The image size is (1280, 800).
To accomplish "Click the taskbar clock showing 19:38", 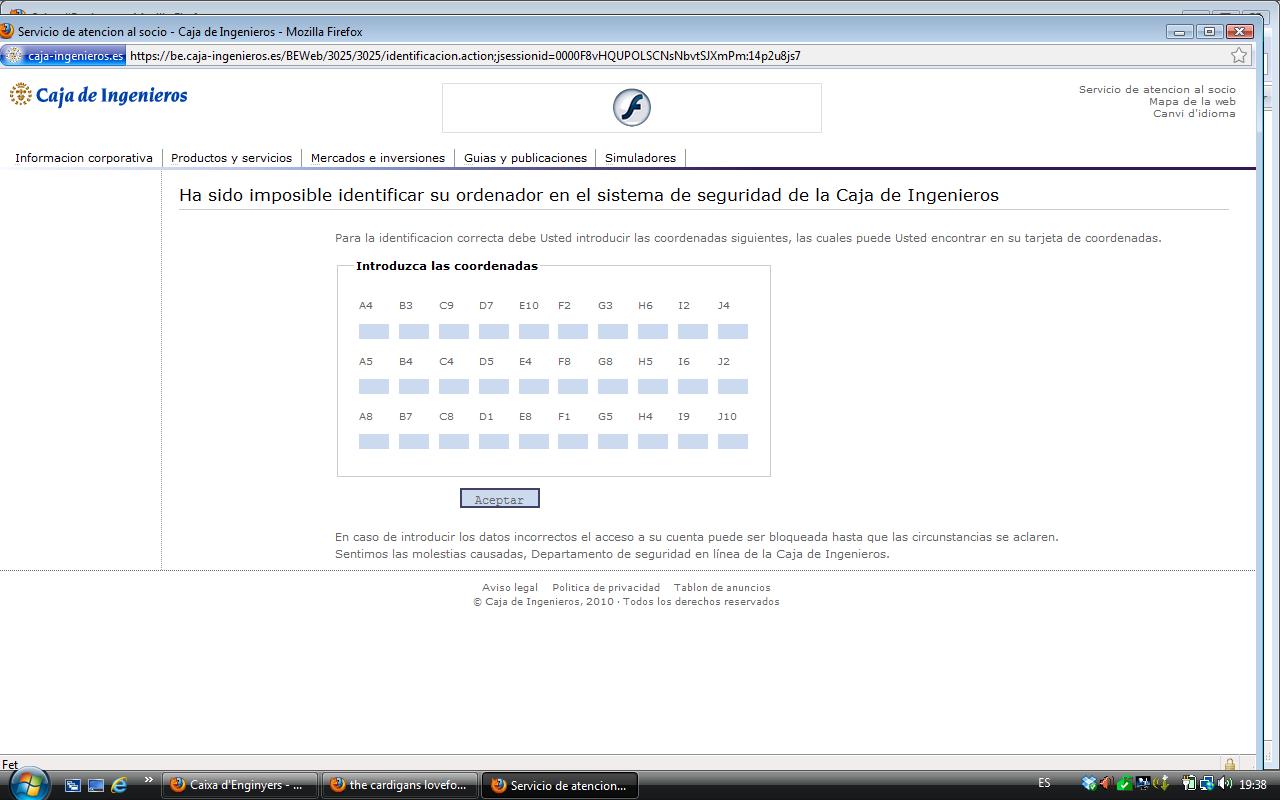I will 1252,785.
